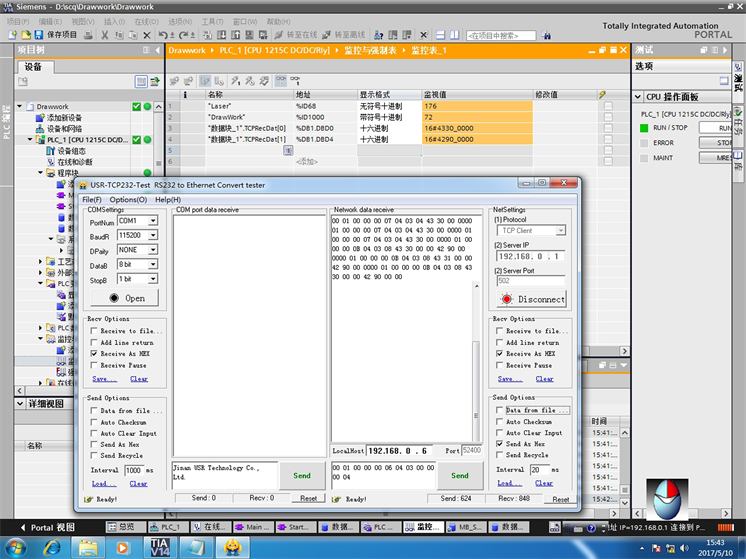The width and height of the screenshot is (746, 559).
Task: Click the Server IP address field
Action: coord(530,255)
